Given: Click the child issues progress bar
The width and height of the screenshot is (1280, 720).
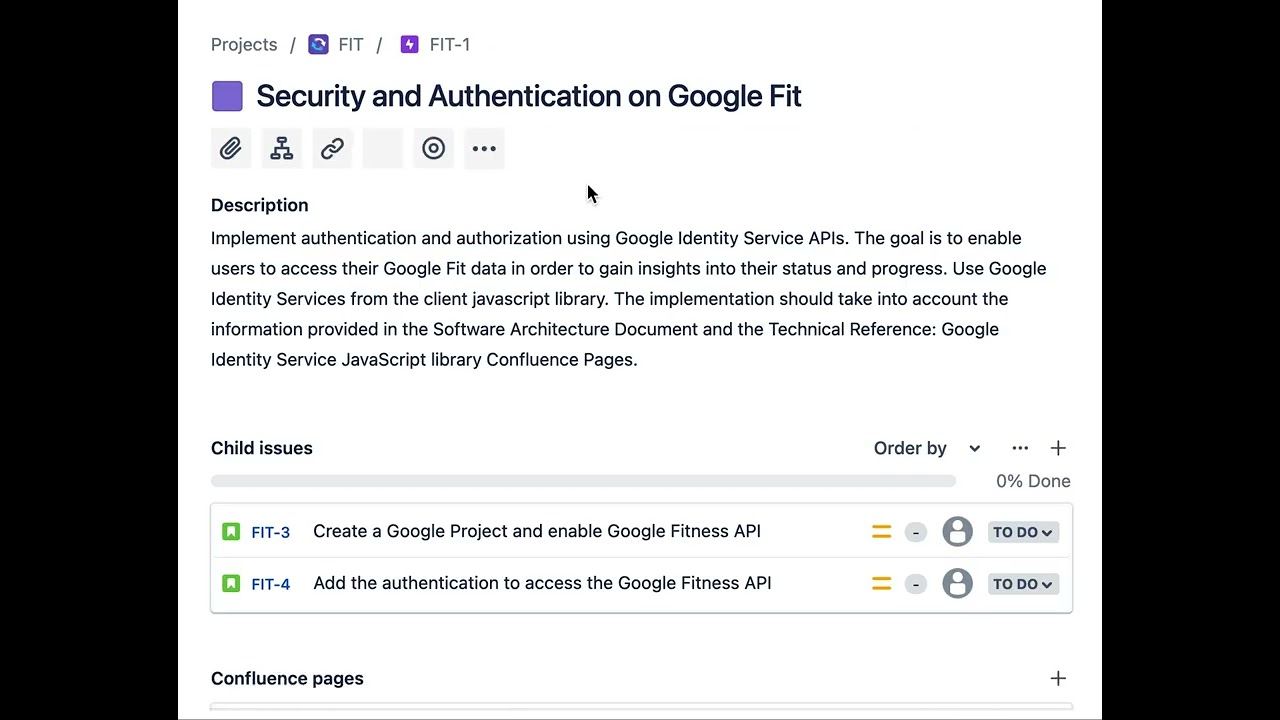Looking at the screenshot, I should coord(583,481).
